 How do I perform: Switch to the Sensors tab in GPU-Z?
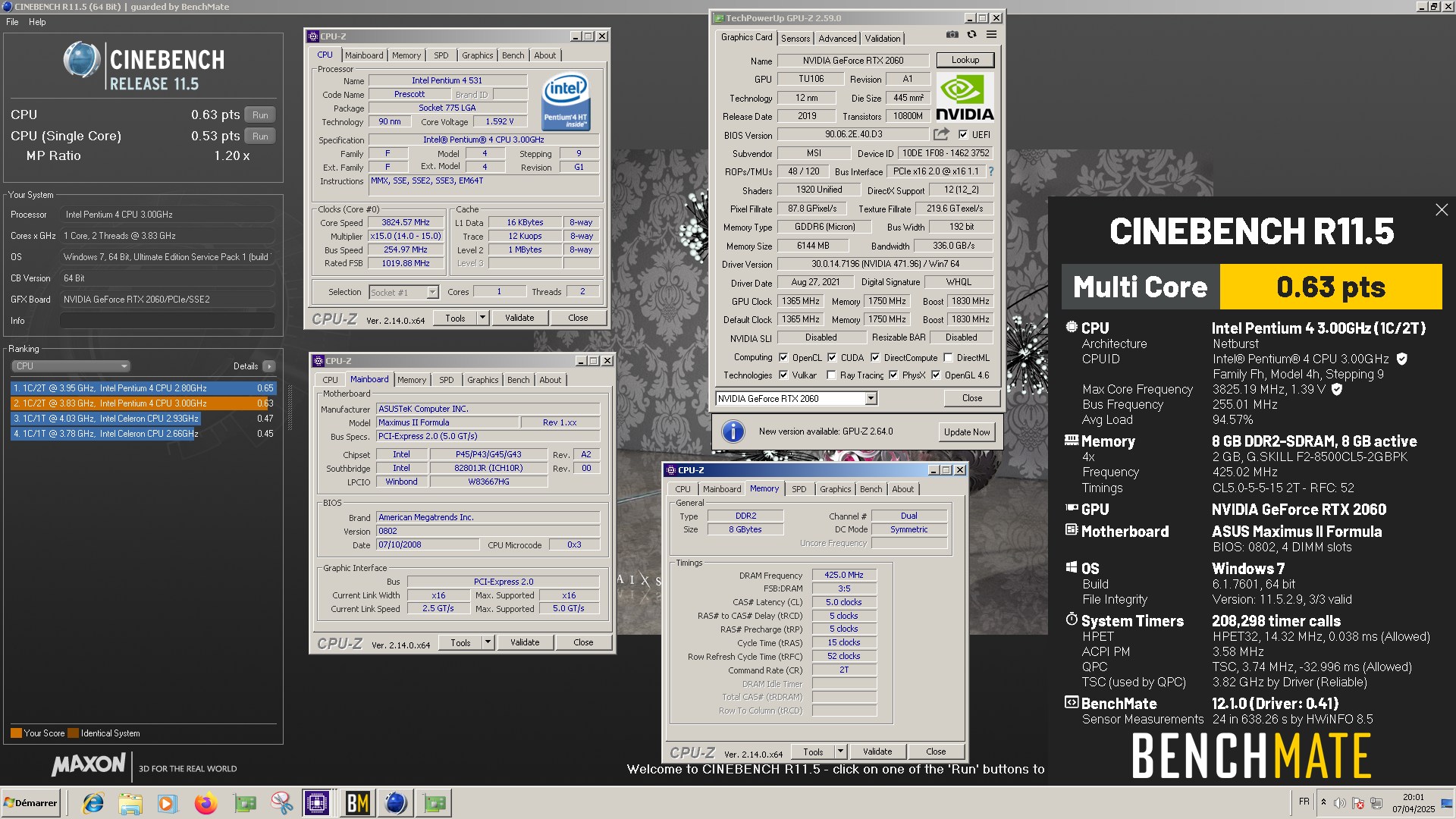[x=795, y=39]
